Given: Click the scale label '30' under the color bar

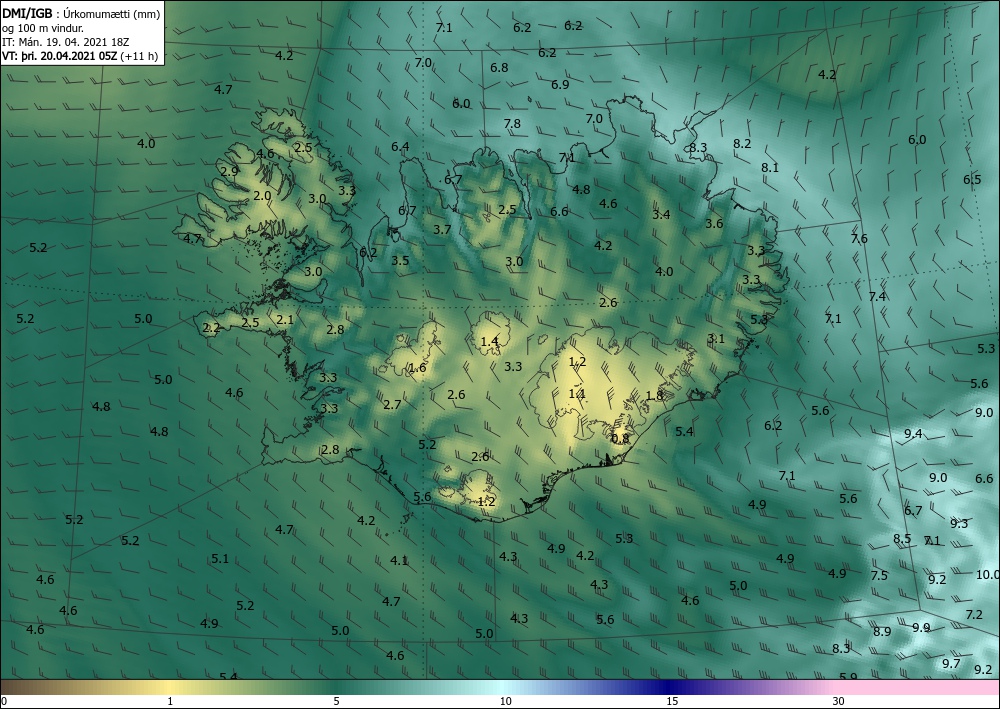Looking at the screenshot, I should coord(839,701).
